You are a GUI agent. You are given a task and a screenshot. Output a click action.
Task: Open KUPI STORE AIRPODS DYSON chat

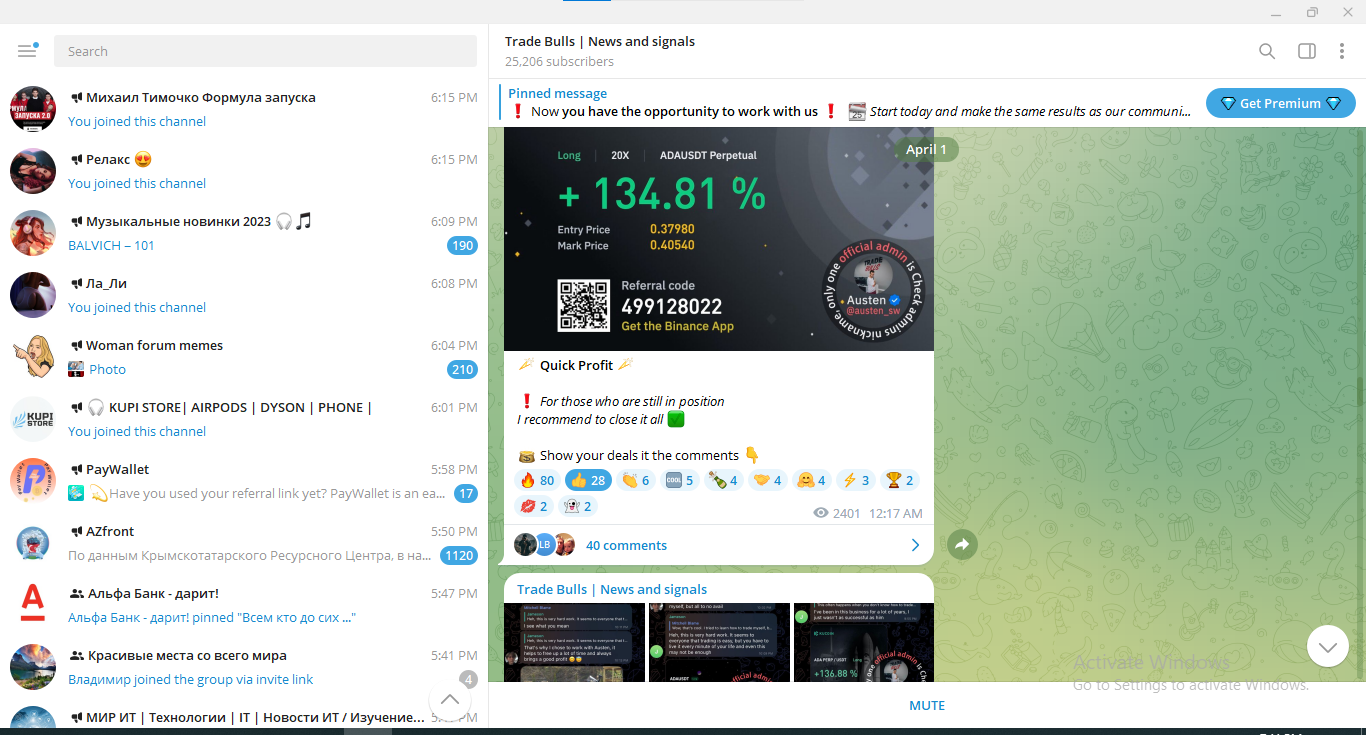244,419
